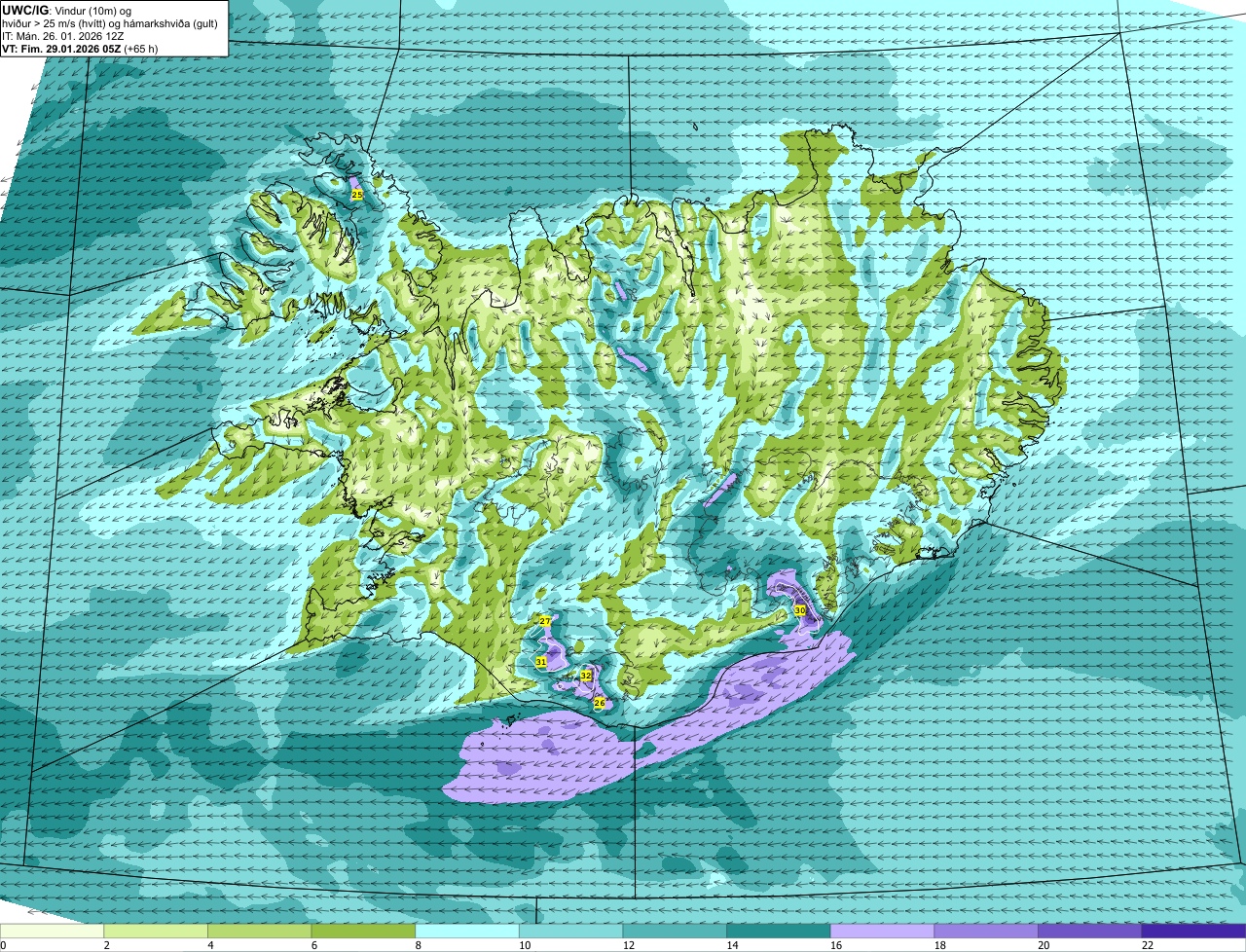This screenshot has height=952, width=1246.
Task: Select the purple swatch between 18 and 20
Action: click(986, 931)
